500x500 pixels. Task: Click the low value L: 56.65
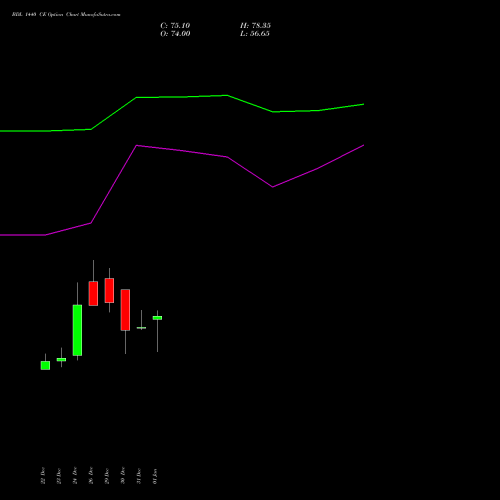pyautogui.click(x=255, y=34)
